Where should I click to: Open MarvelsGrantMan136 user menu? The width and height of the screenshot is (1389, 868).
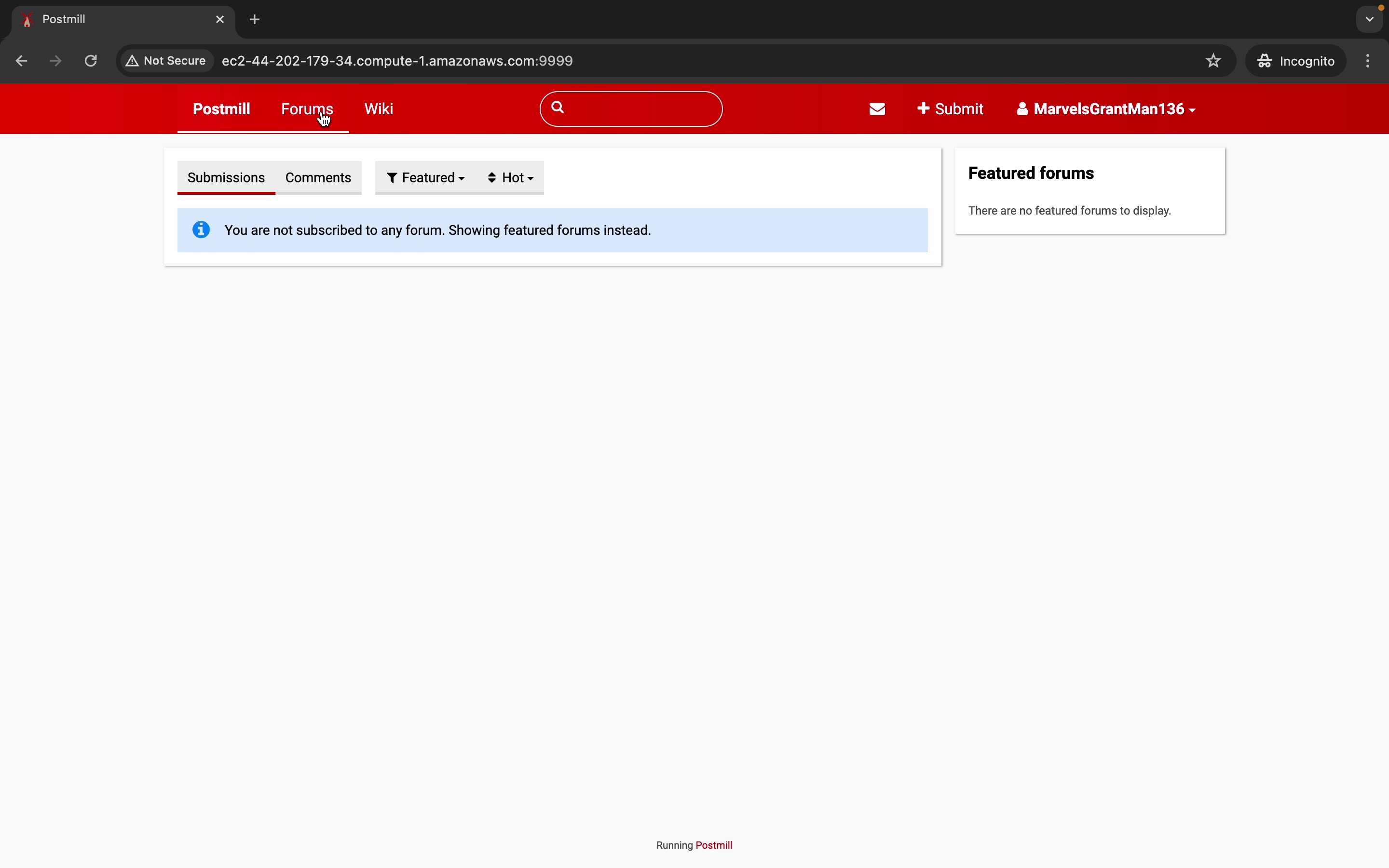pyautogui.click(x=1105, y=109)
